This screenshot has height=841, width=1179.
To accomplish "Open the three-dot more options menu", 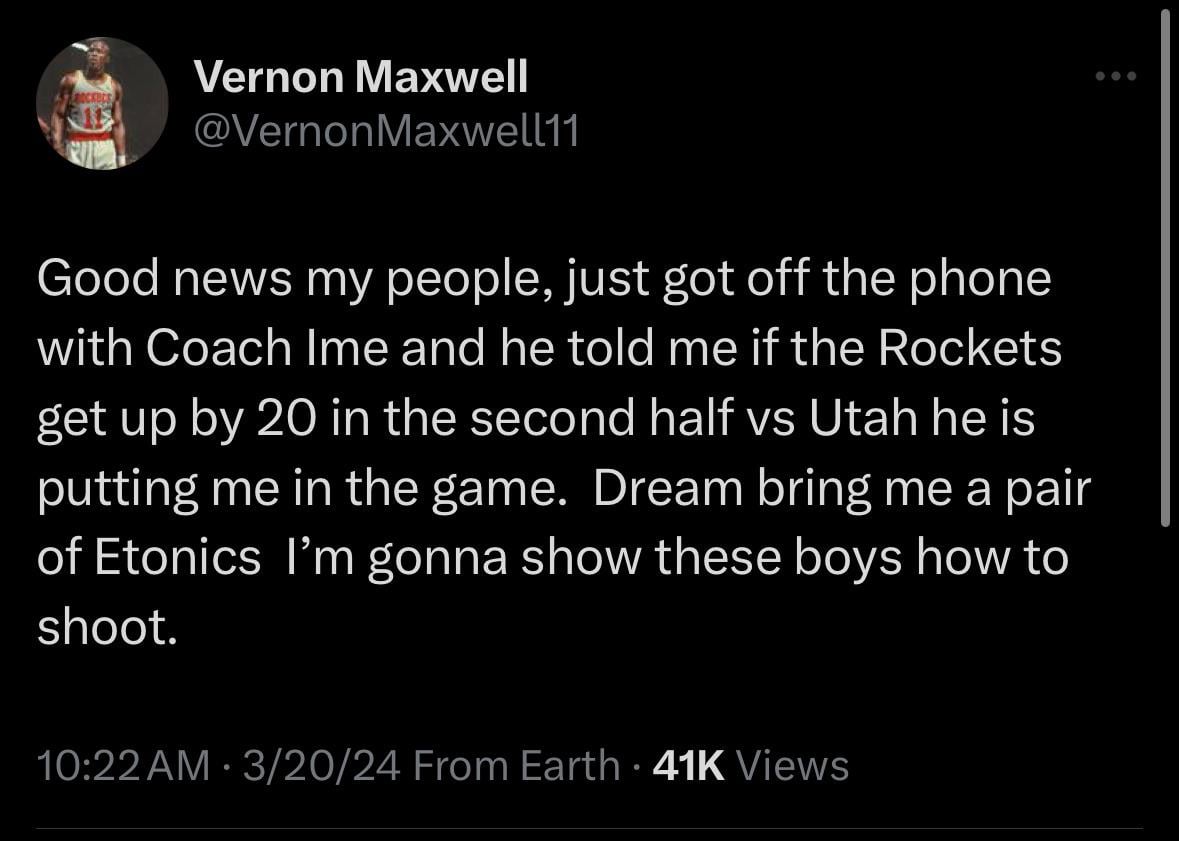I will (1115, 77).
